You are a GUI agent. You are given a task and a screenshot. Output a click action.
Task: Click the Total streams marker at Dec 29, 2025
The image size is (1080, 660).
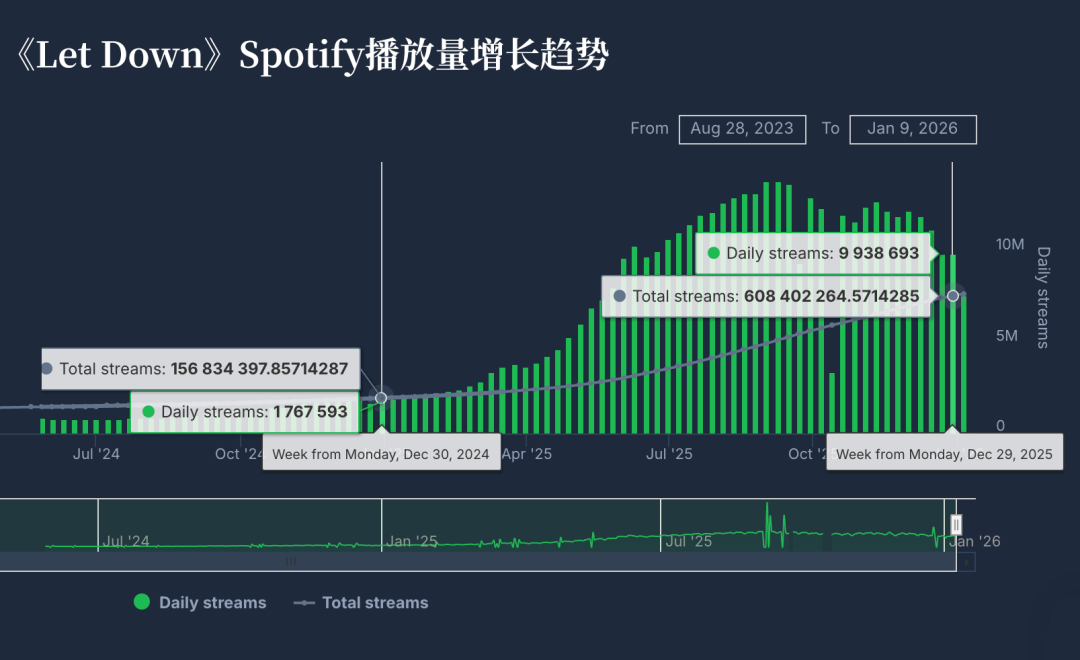pos(953,295)
